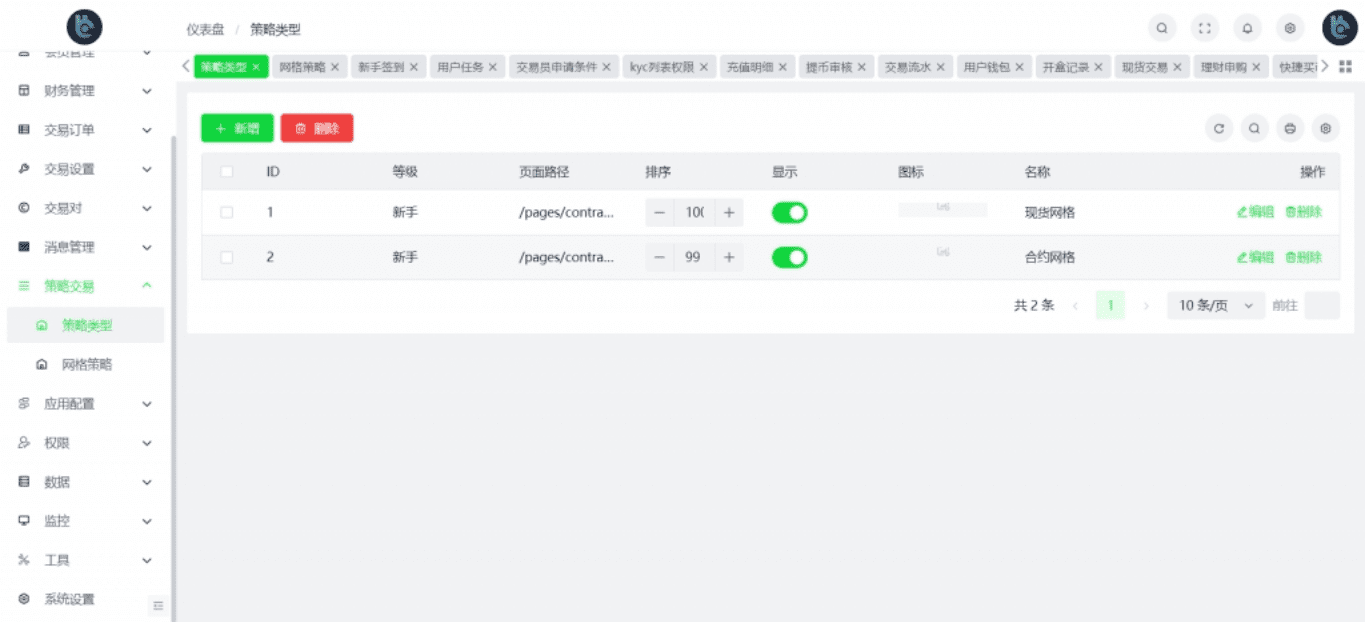Check the checkbox for row ID 2

point(227,257)
